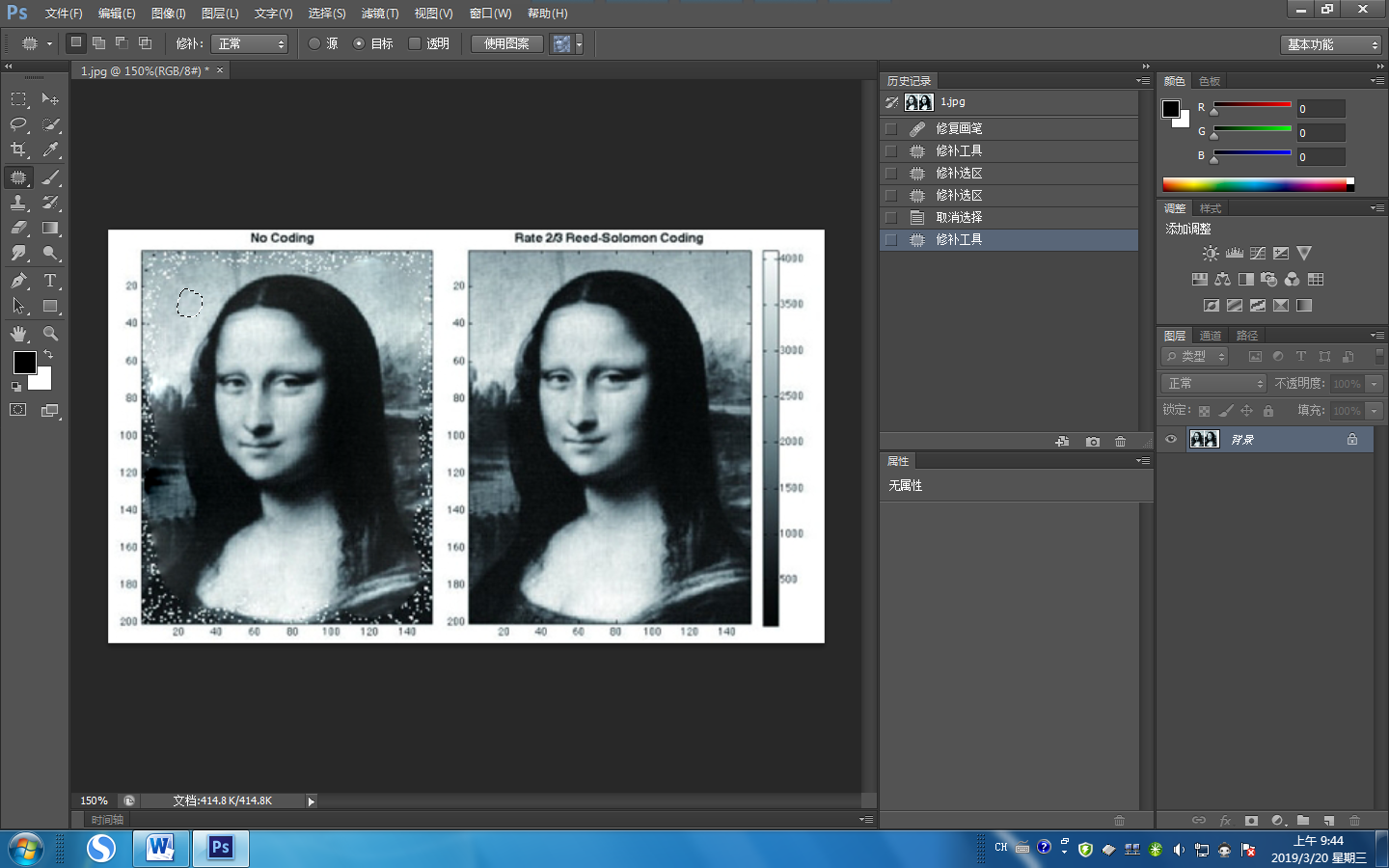Add a Color Balance adjustment

[1222, 280]
